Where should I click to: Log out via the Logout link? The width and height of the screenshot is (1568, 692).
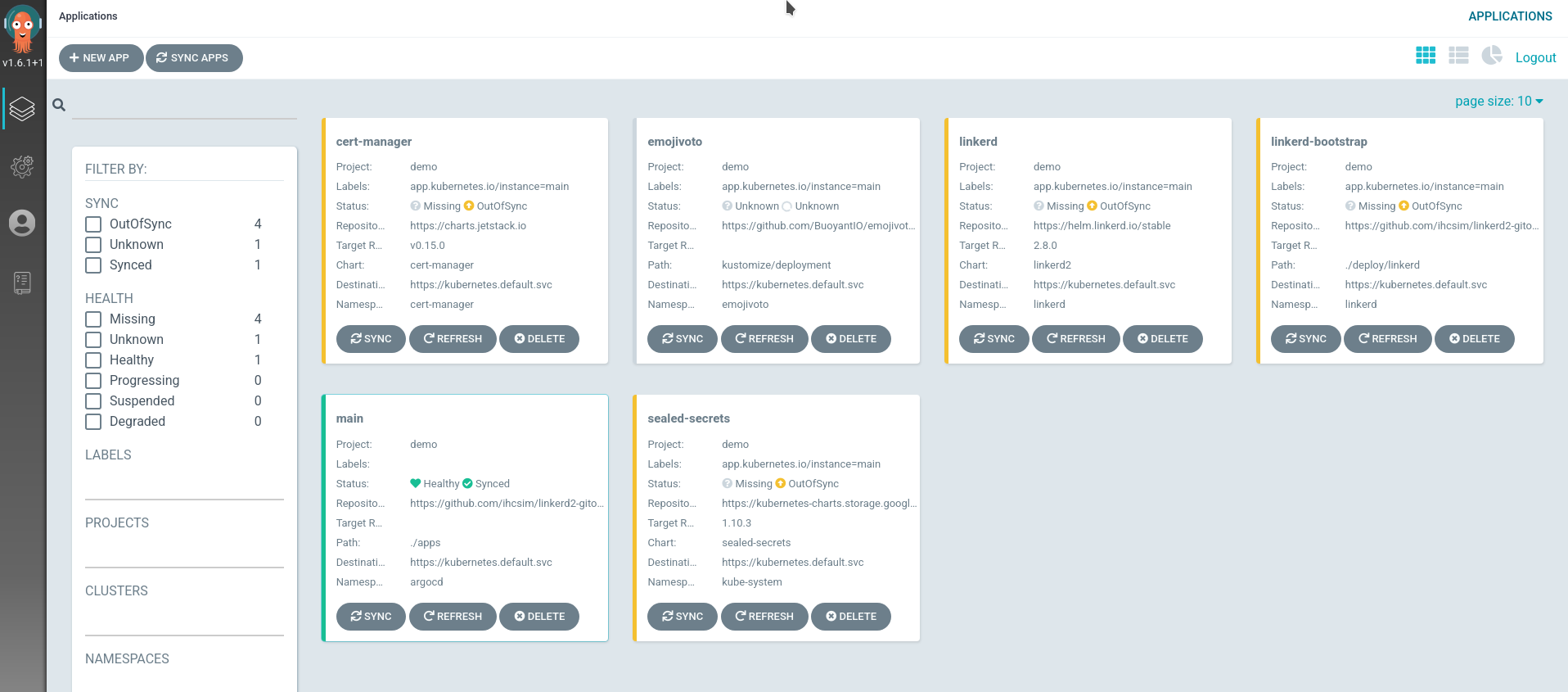1535,57
